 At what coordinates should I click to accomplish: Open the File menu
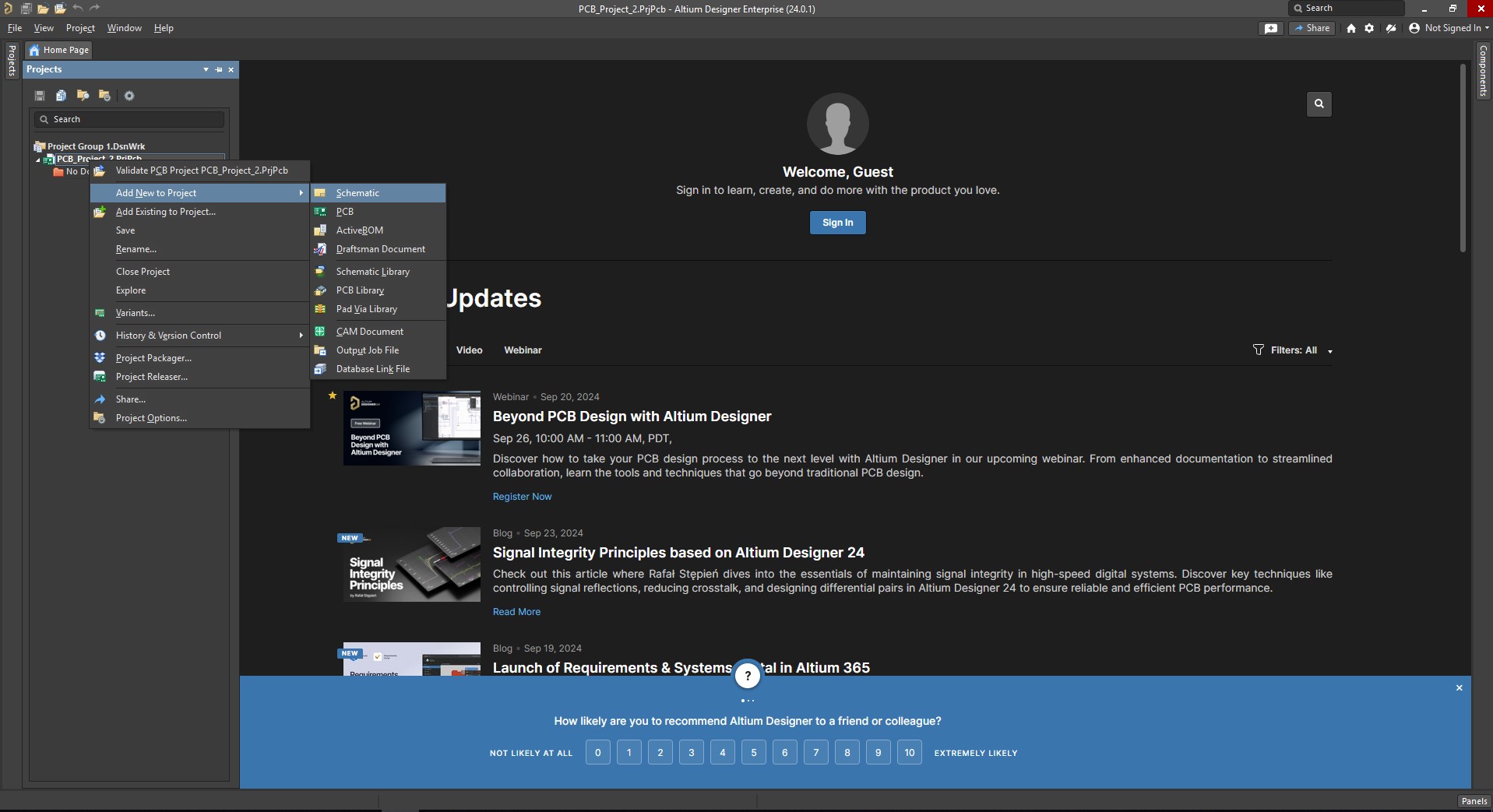(x=15, y=28)
